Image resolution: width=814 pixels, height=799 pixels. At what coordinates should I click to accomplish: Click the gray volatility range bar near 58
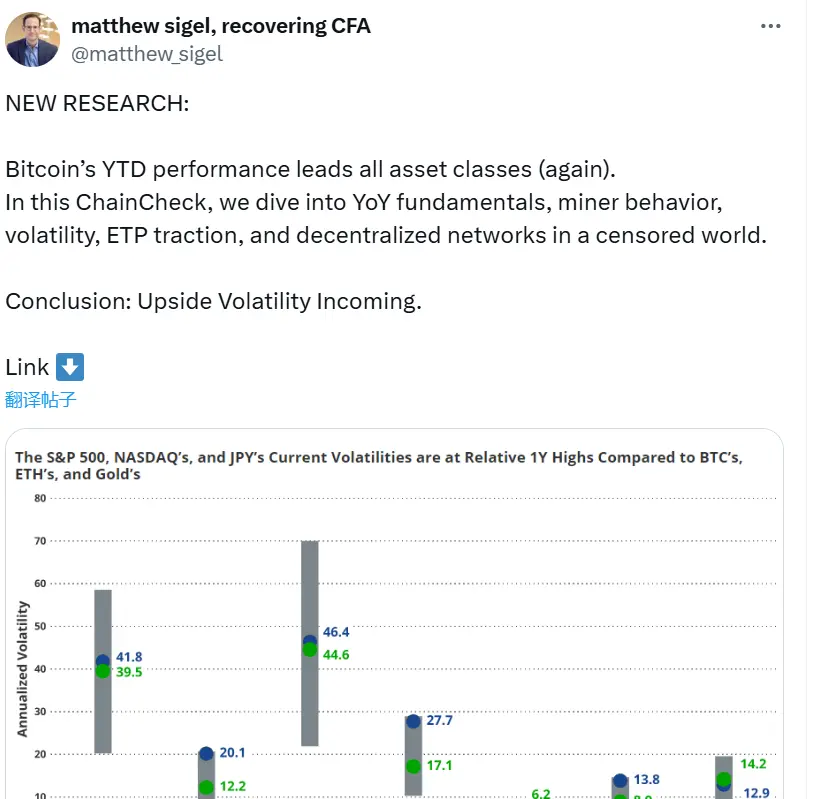coord(101,670)
